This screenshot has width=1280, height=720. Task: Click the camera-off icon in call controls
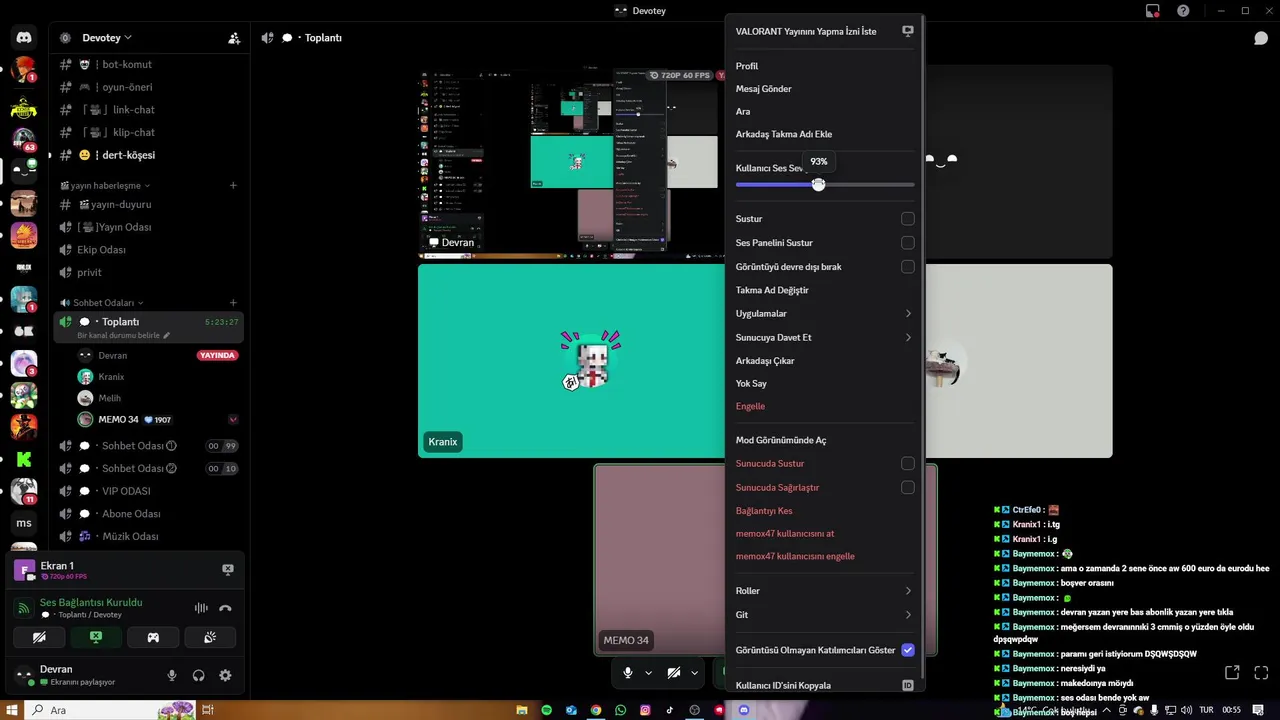coord(674,673)
